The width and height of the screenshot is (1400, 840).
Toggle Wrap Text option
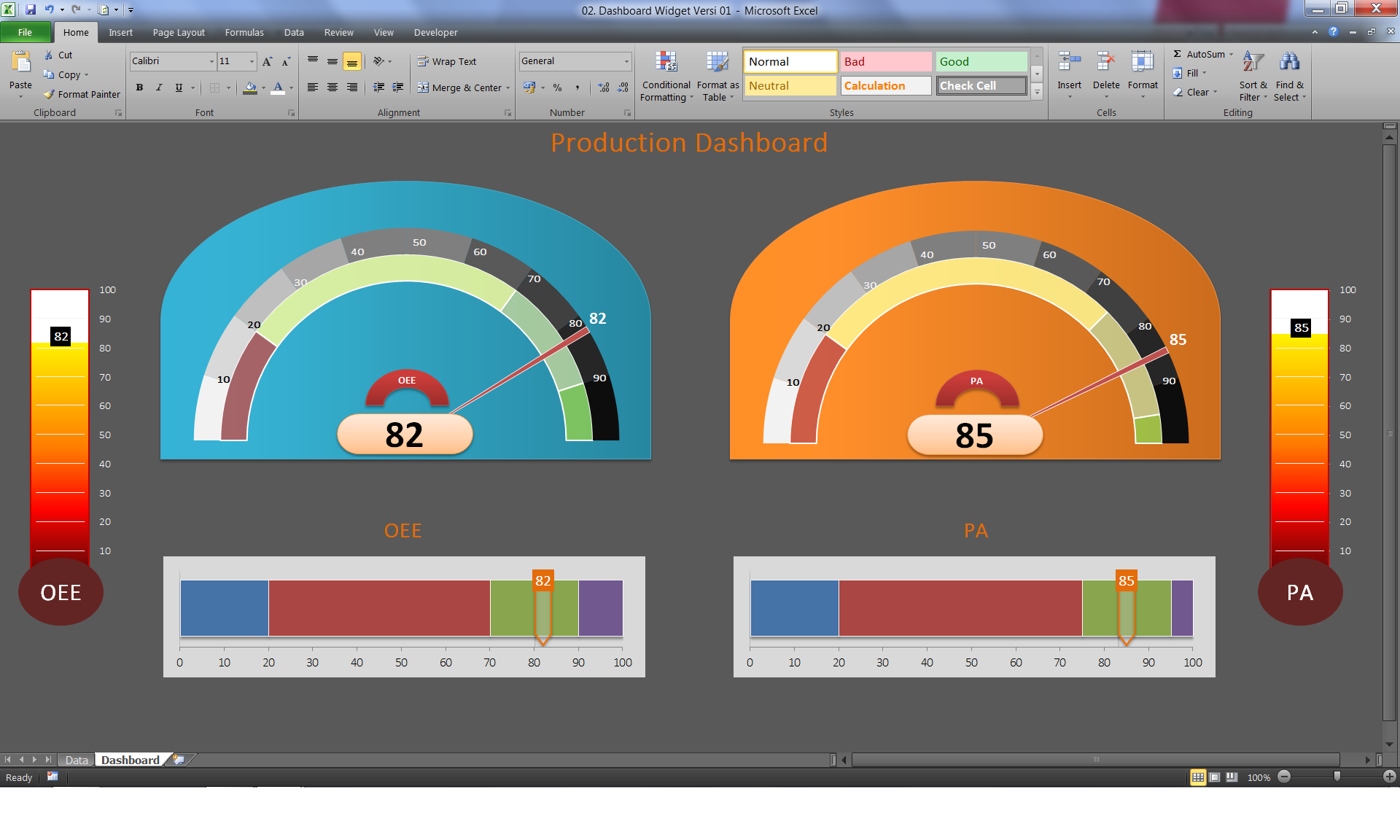click(447, 61)
